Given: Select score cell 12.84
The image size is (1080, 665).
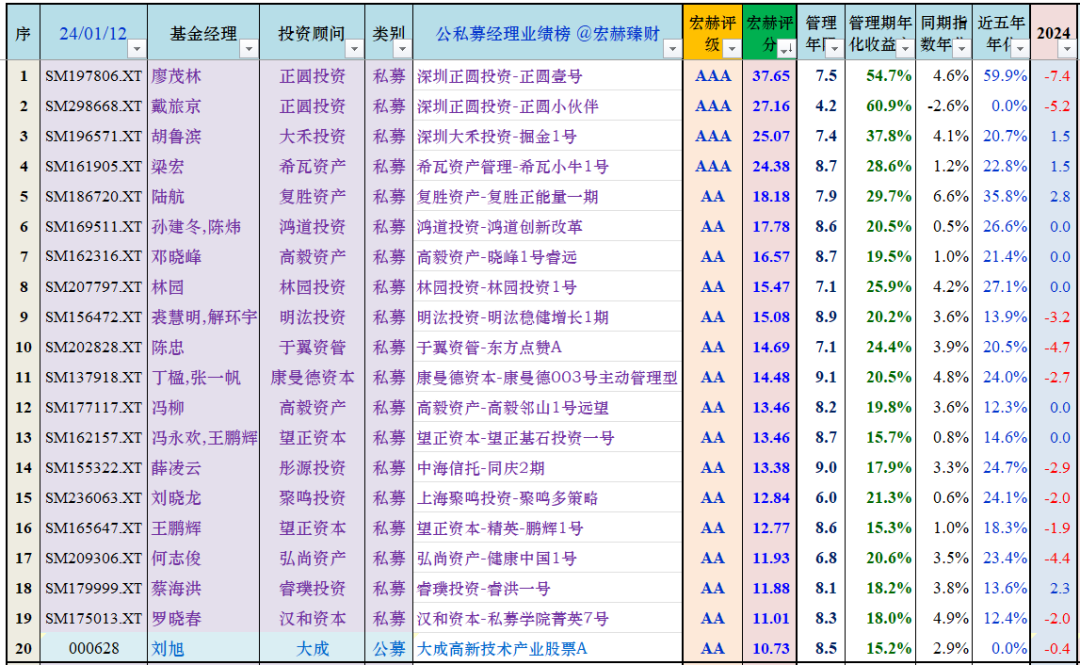Looking at the screenshot, I should tap(770, 498).
